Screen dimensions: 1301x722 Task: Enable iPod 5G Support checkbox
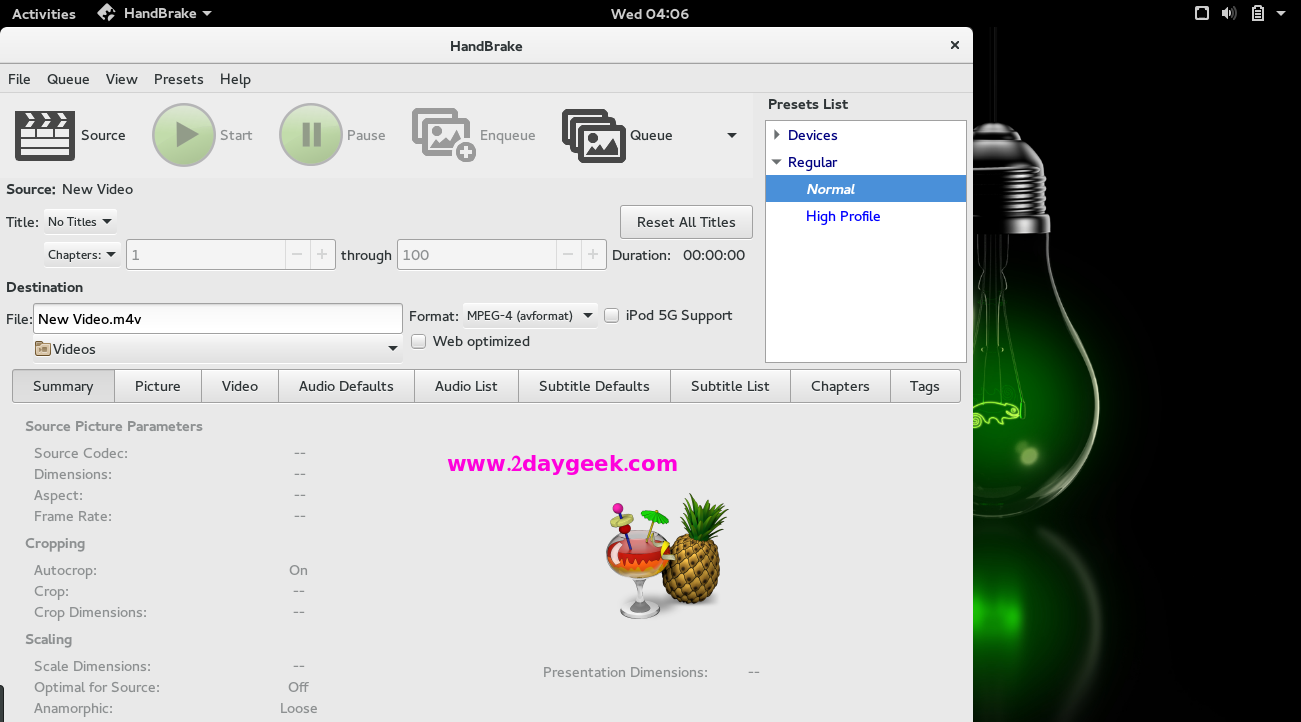(612, 316)
